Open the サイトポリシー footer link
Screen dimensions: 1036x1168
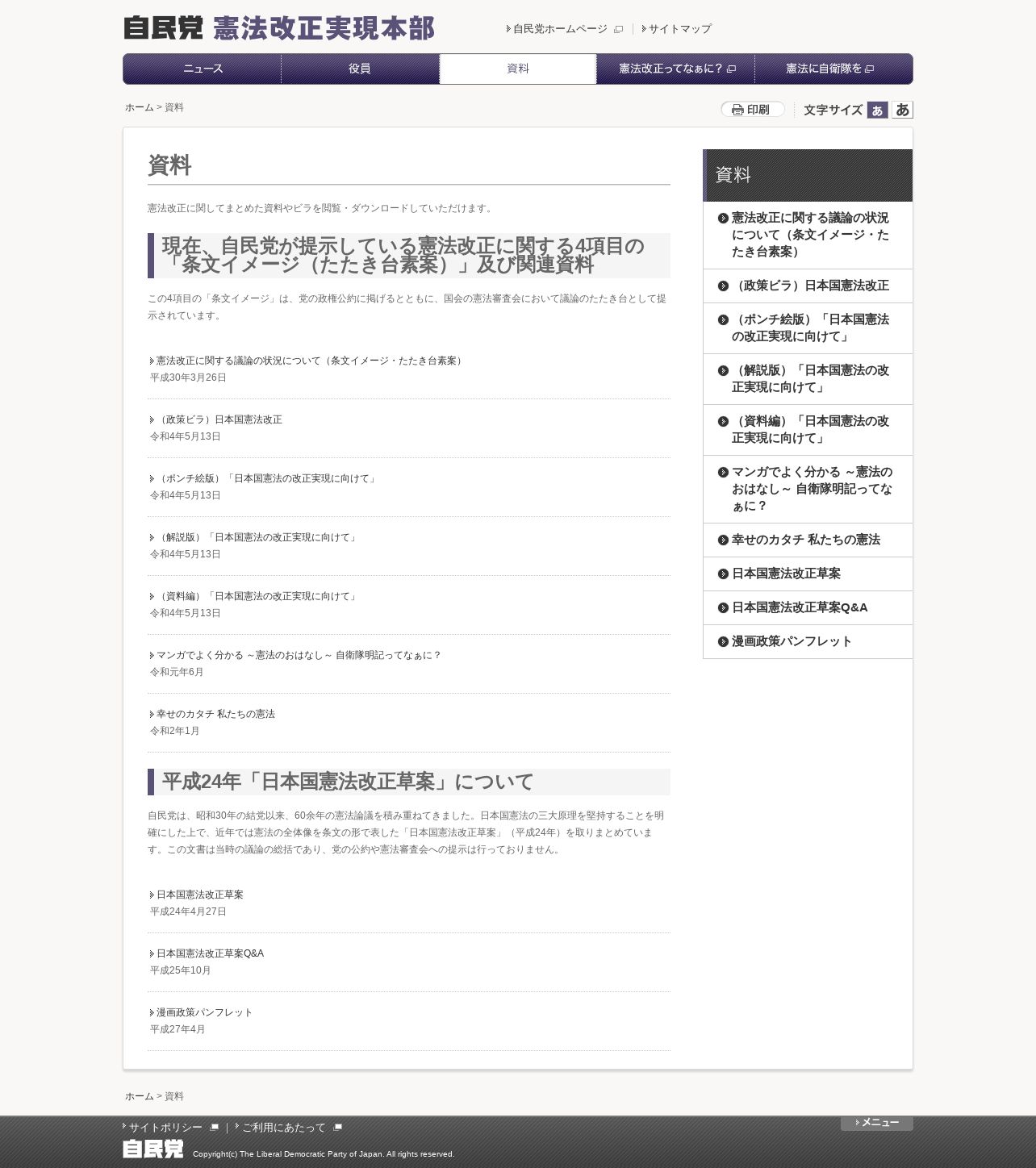(x=165, y=1128)
